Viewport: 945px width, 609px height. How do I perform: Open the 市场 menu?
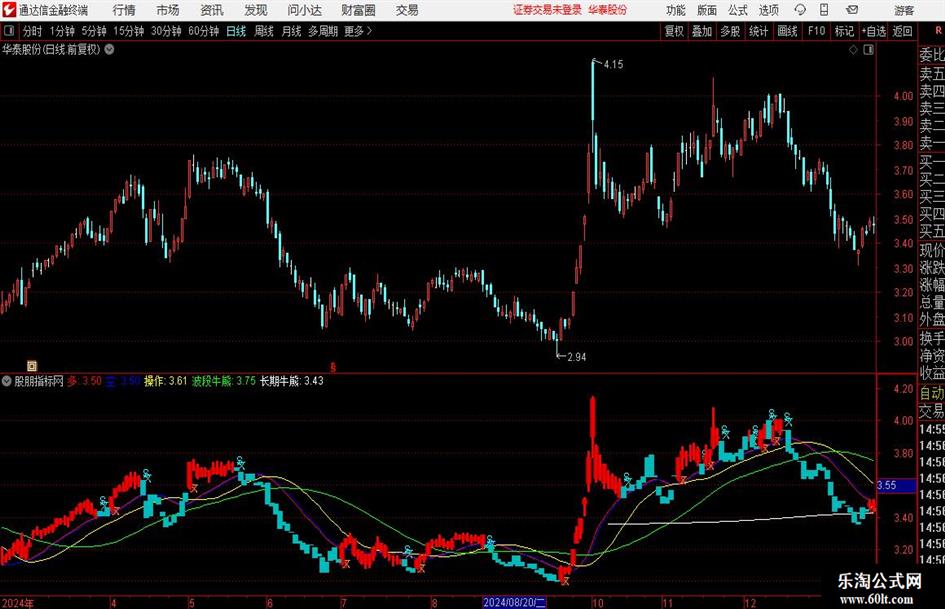point(168,10)
